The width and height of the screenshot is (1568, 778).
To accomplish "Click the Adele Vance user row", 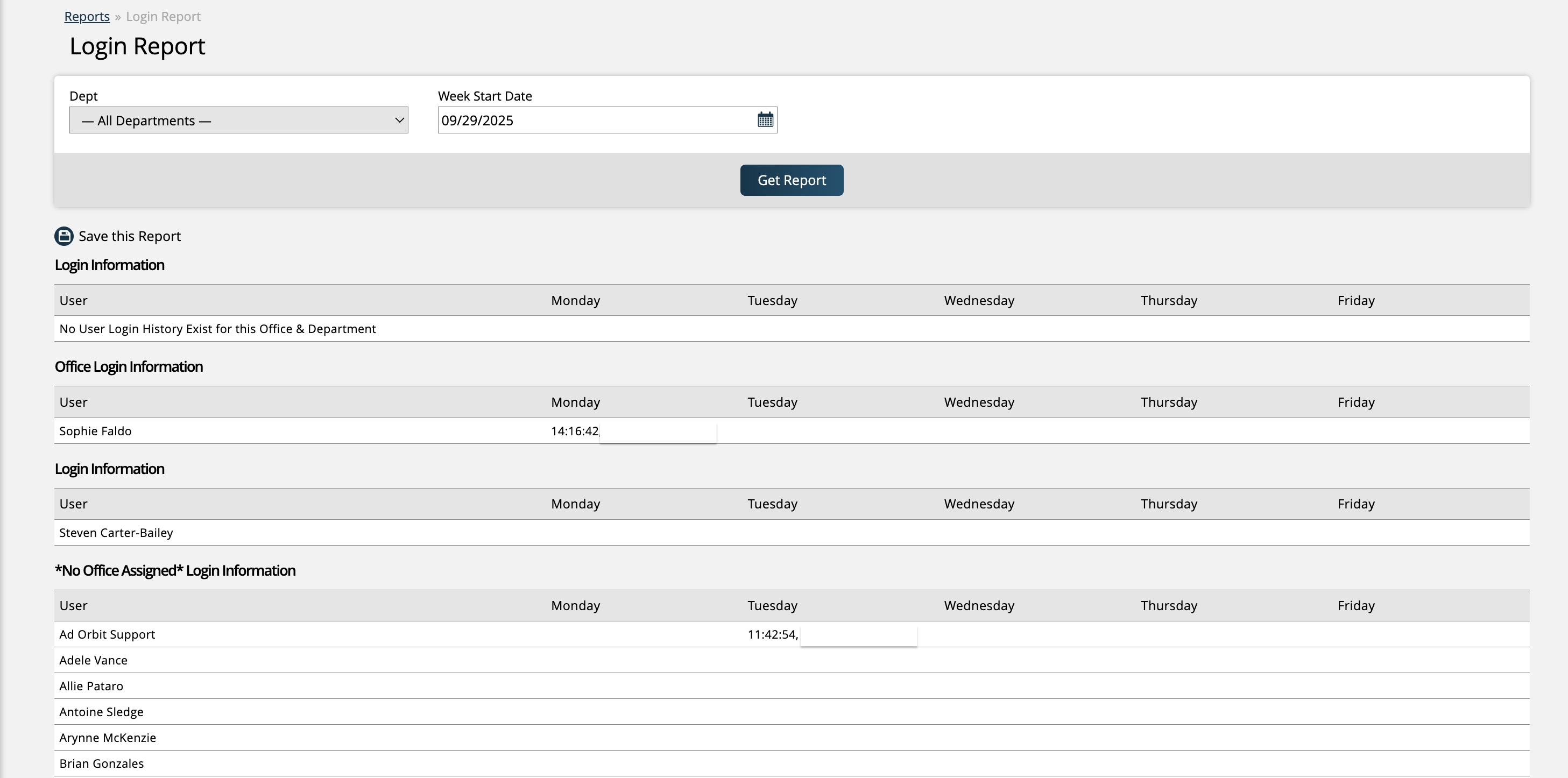I will pyautogui.click(x=93, y=660).
